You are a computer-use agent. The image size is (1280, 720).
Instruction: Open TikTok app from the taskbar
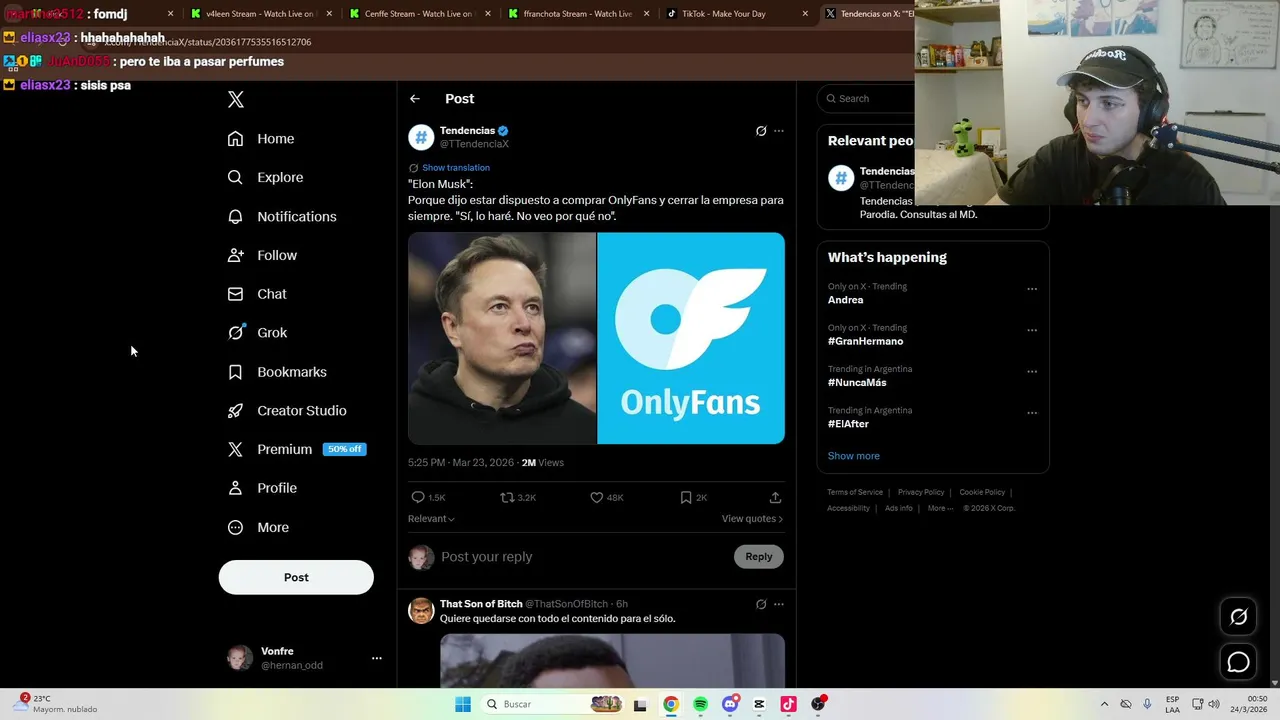(x=788, y=704)
